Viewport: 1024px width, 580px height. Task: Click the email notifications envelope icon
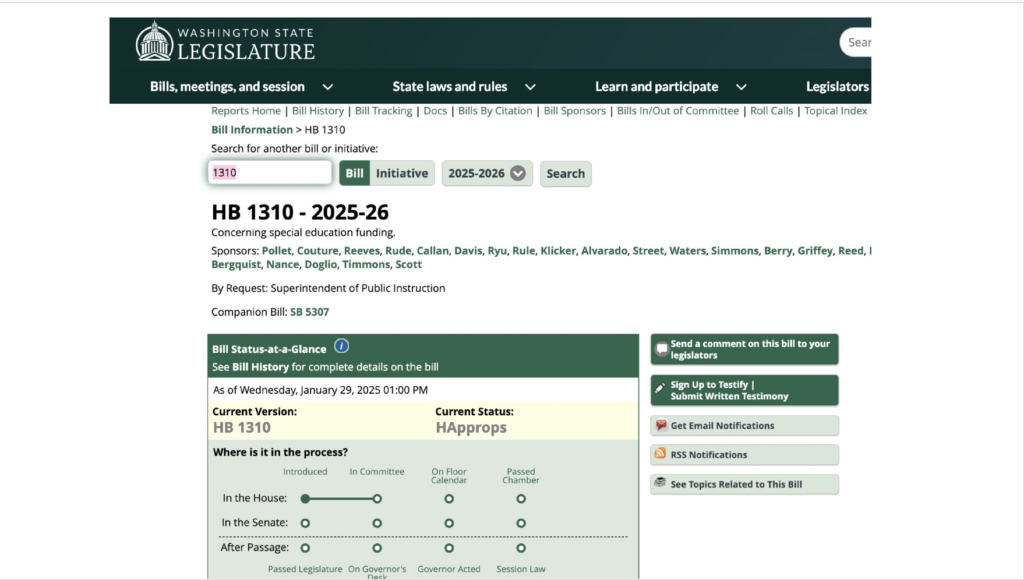661,425
